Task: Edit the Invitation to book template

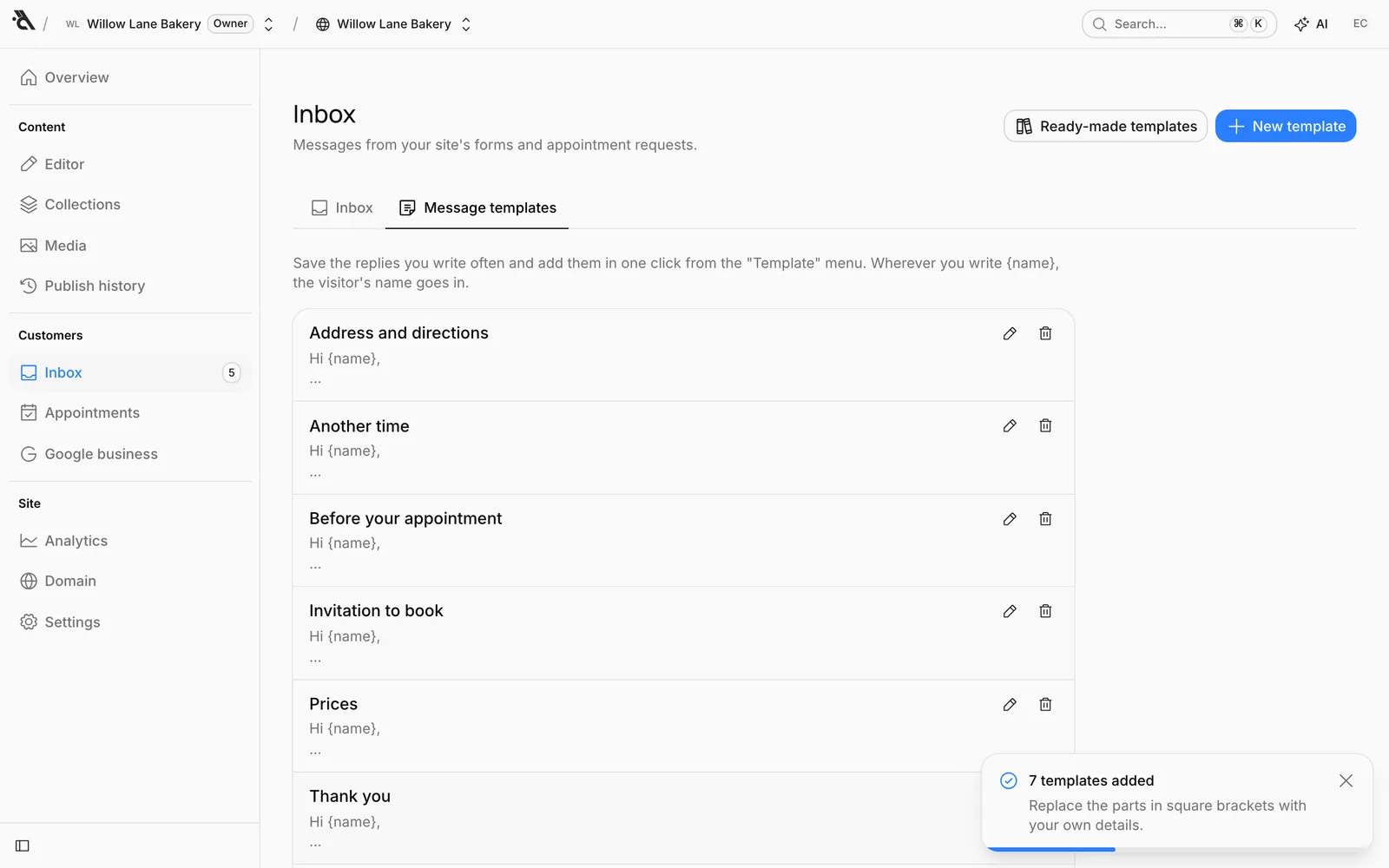Action: point(1010,611)
